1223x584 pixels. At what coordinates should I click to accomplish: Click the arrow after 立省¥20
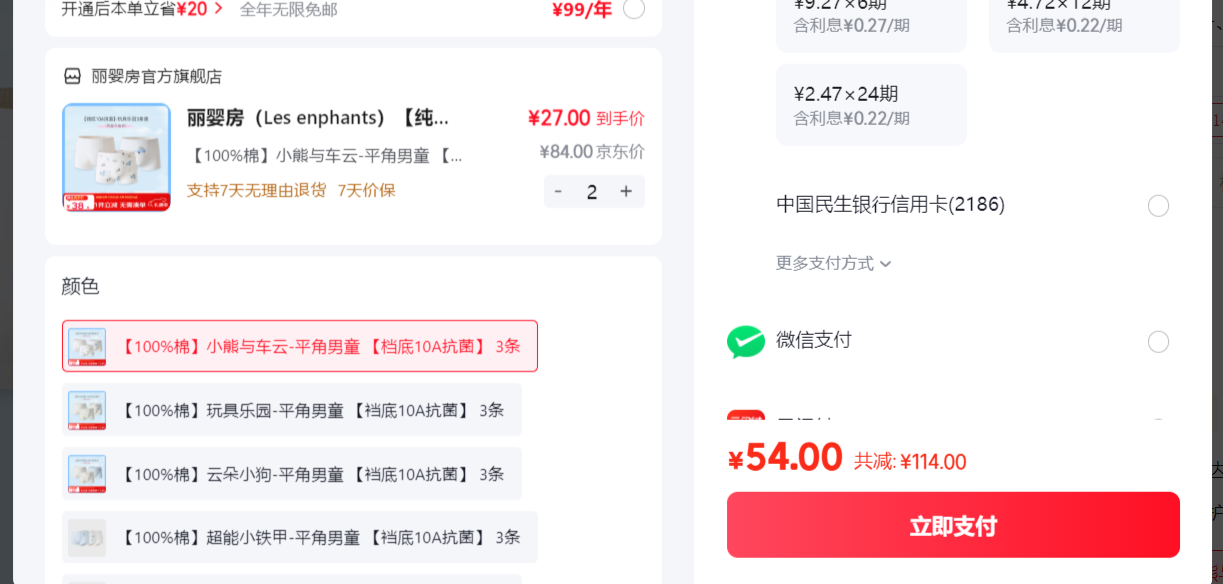coord(218,9)
